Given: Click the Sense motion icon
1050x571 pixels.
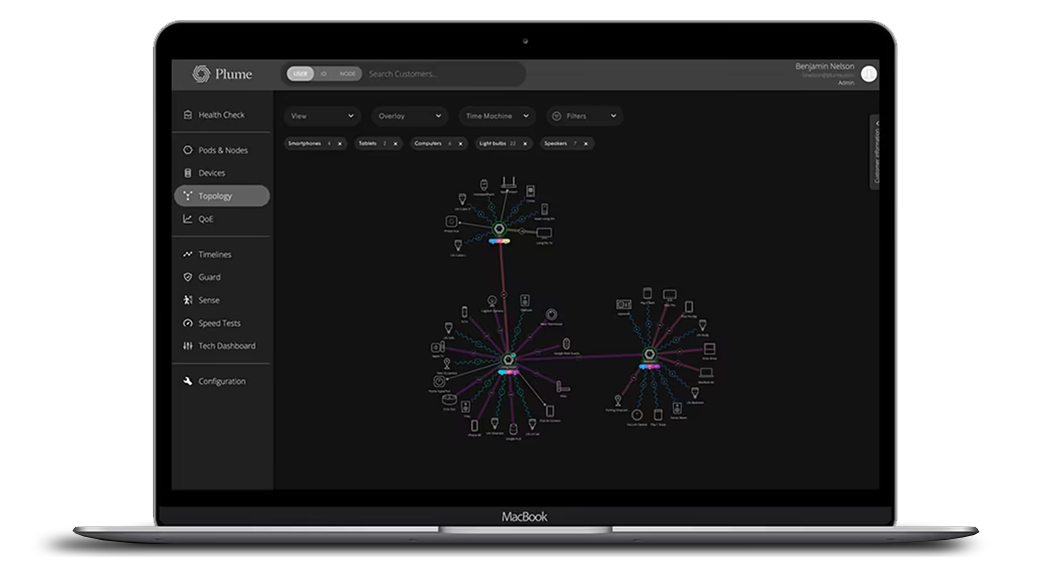Looking at the screenshot, I should [x=188, y=300].
